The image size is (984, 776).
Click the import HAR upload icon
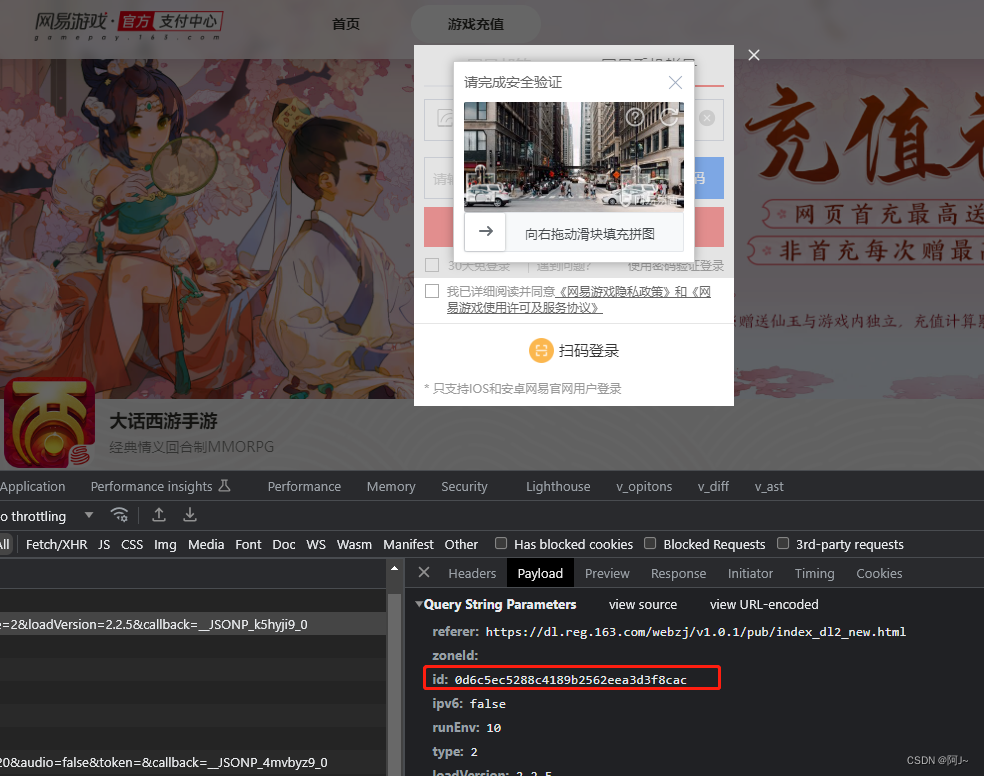pos(159,515)
